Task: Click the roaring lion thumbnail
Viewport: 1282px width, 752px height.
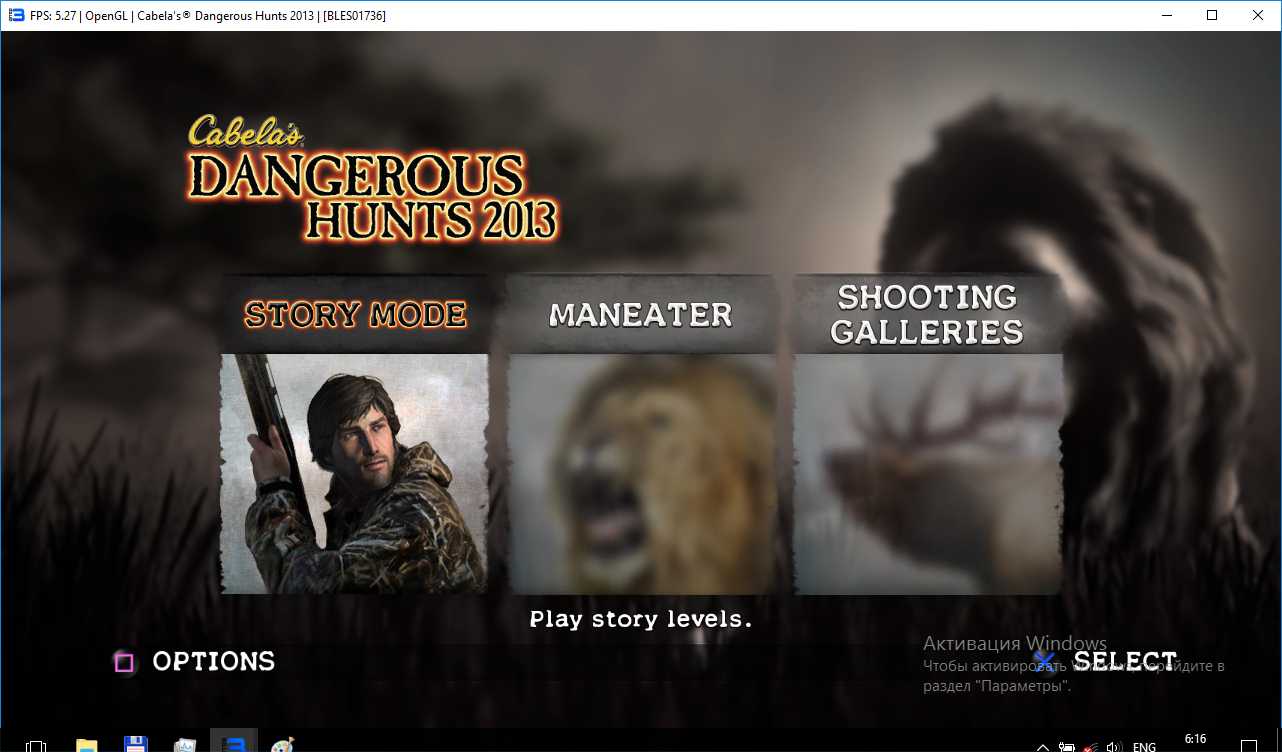Action: click(641, 475)
